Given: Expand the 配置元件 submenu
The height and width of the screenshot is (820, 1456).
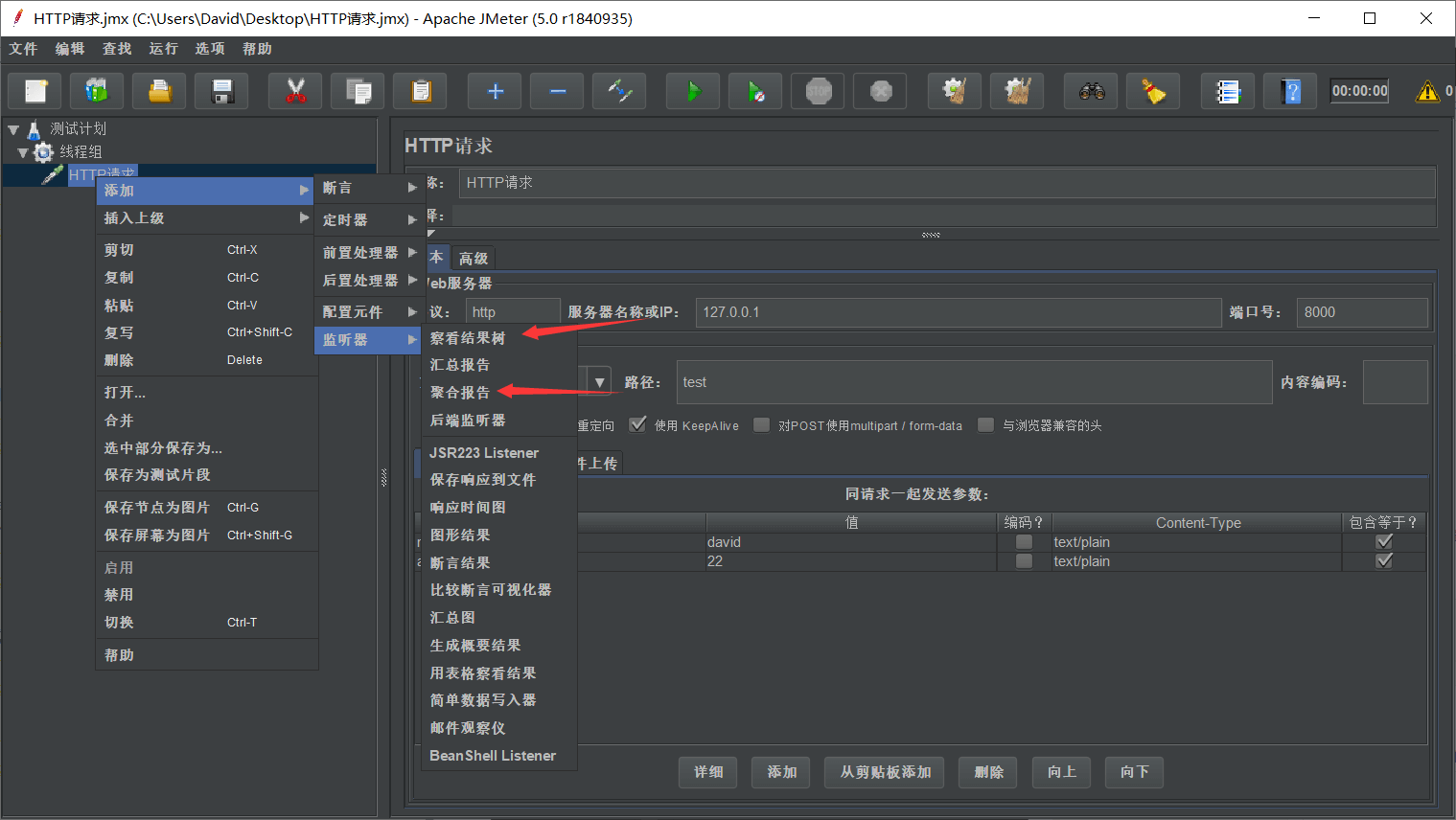Looking at the screenshot, I should (368, 311).
